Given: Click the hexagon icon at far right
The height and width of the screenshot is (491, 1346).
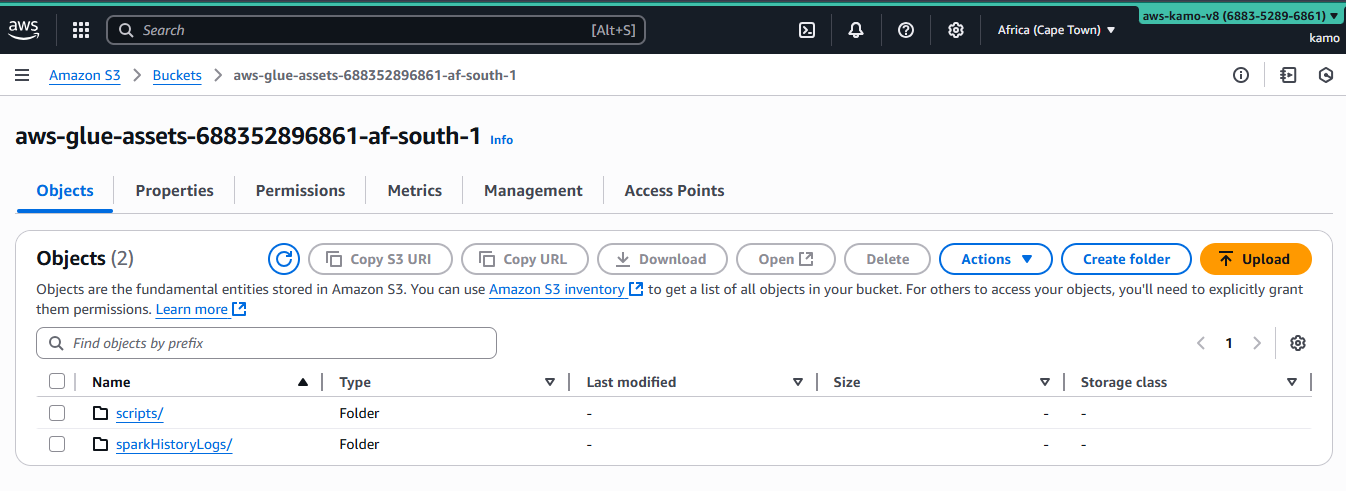Looking at the screenshot, I should tap(1326, 75).
